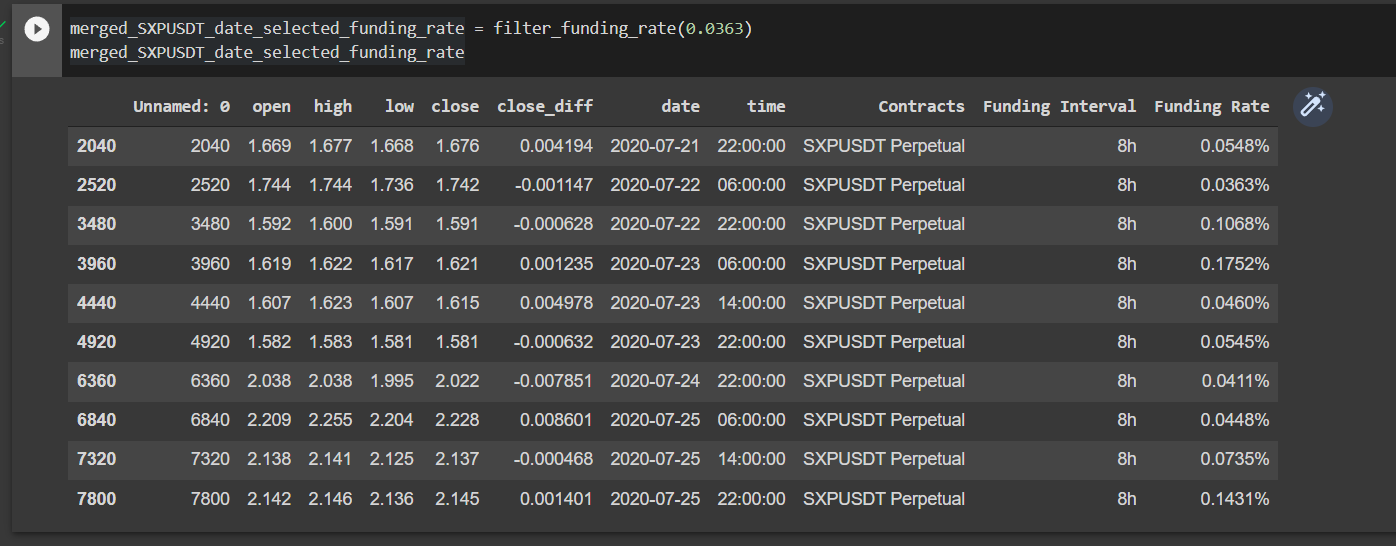Click the 0.1752% funding rate cell

click(x=1235, y=264)
